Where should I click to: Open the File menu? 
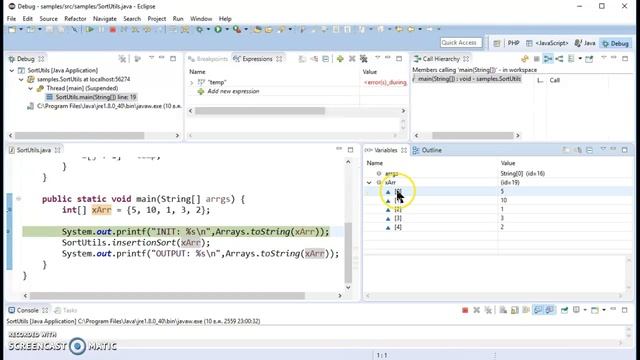11,19
